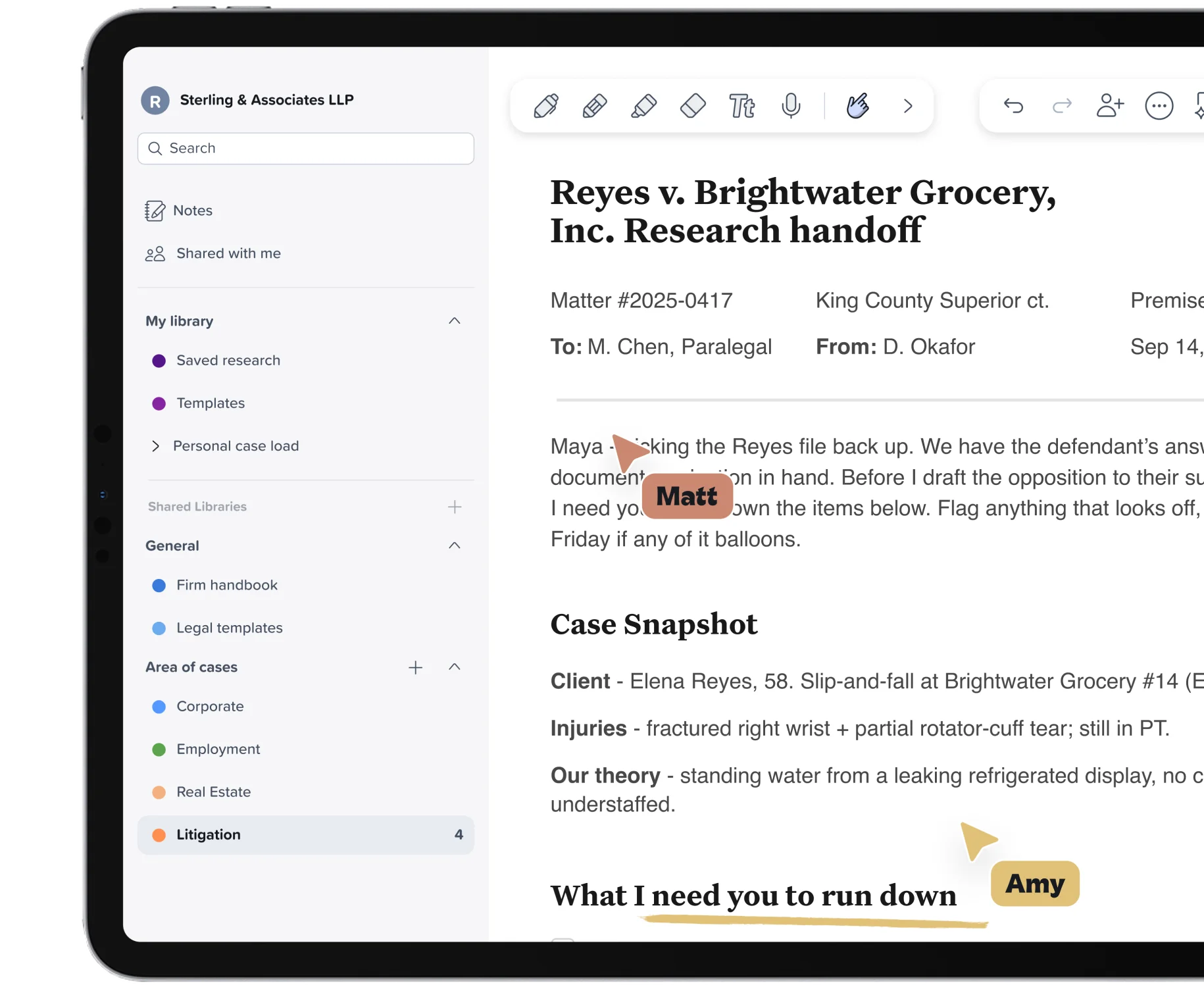
Task: Select the pencil tool
Action: (595, 106)
